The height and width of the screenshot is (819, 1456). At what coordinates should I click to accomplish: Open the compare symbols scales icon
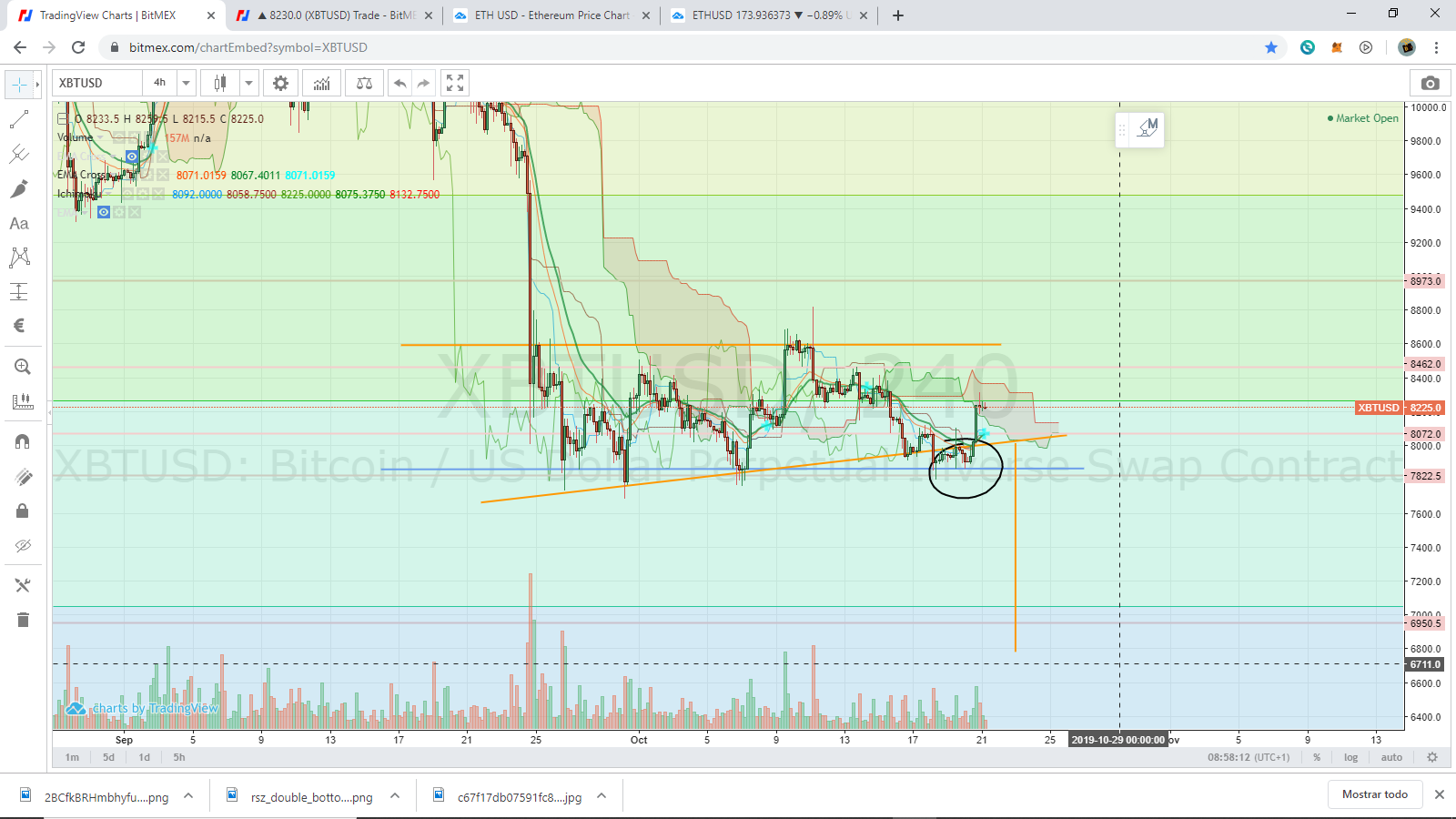coord(364,83)
